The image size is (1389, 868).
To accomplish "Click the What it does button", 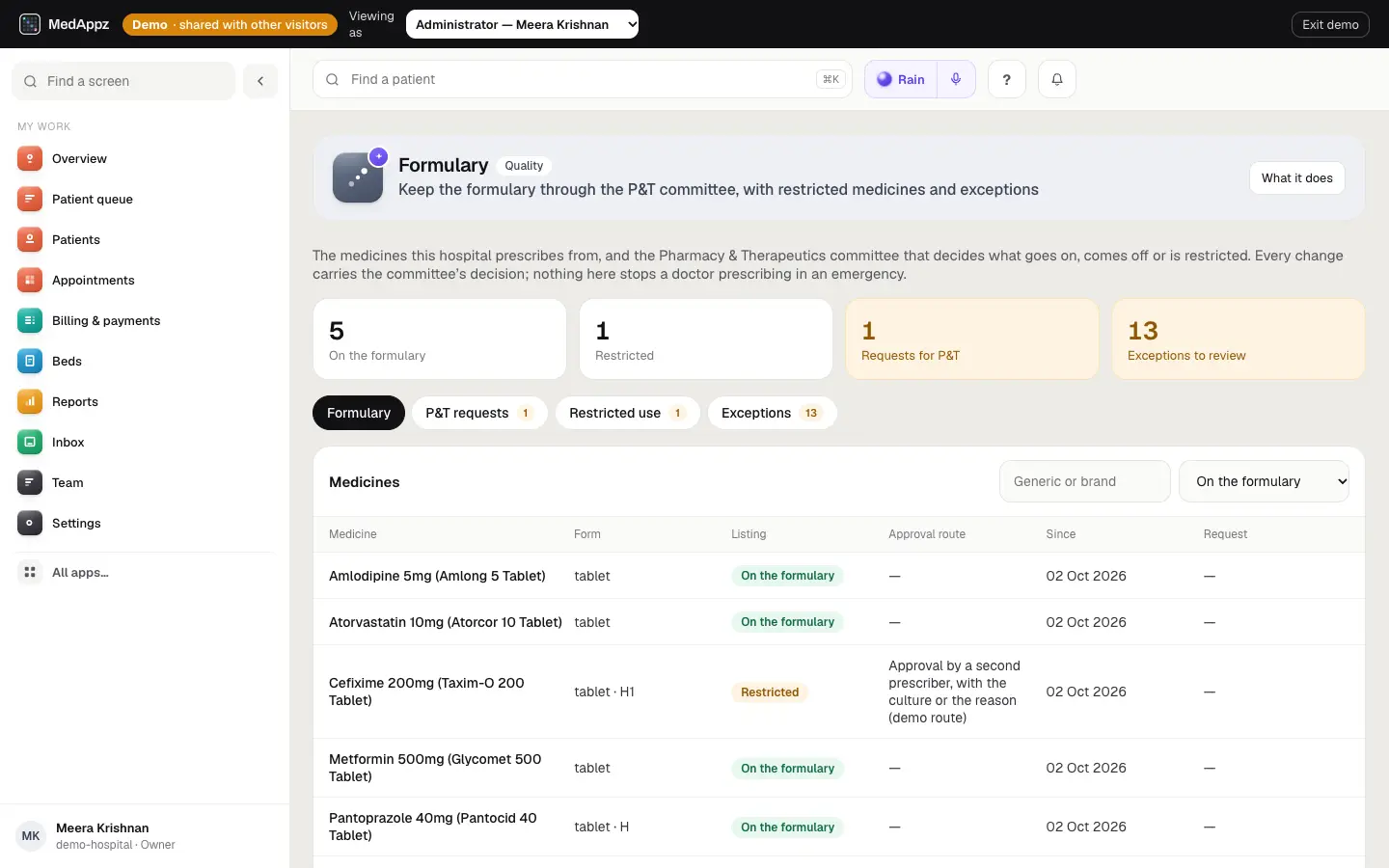I will click(x=1297, y=178).
